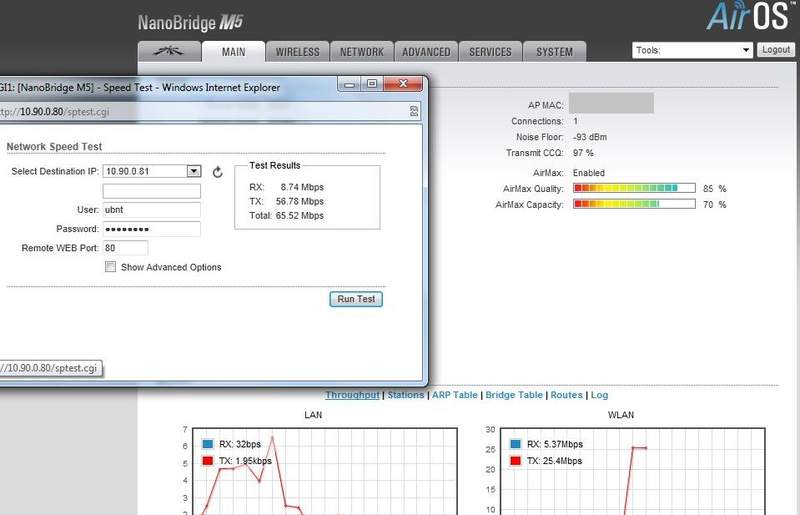This screenshot has width=800, height=515.
Task: Click the WLAN chart title
Action: coord(620,415)
